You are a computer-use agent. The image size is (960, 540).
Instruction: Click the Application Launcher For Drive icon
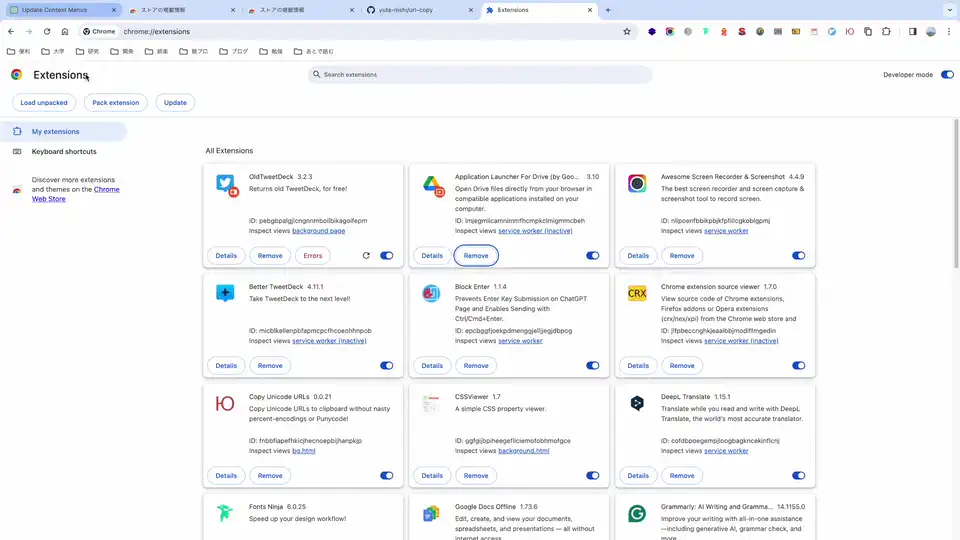[x=433, y=185]
